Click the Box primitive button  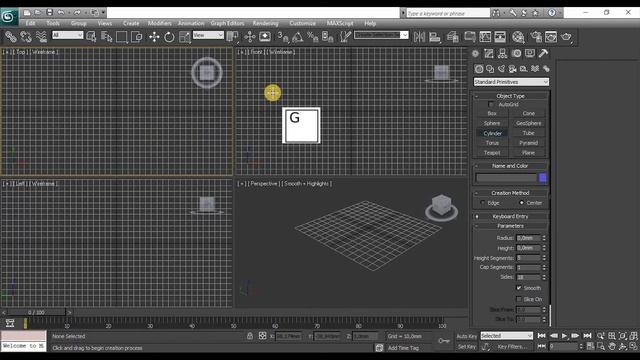492,113
